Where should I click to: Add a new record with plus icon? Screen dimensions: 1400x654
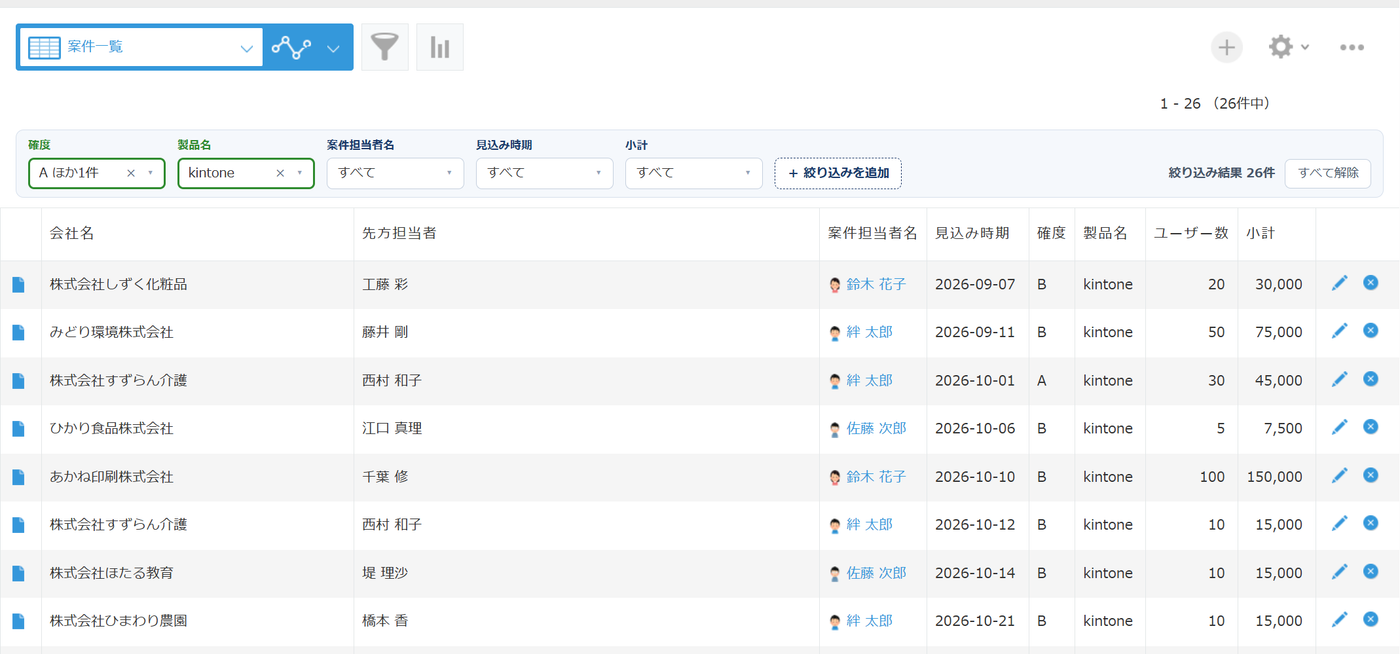click(1227, 47)
